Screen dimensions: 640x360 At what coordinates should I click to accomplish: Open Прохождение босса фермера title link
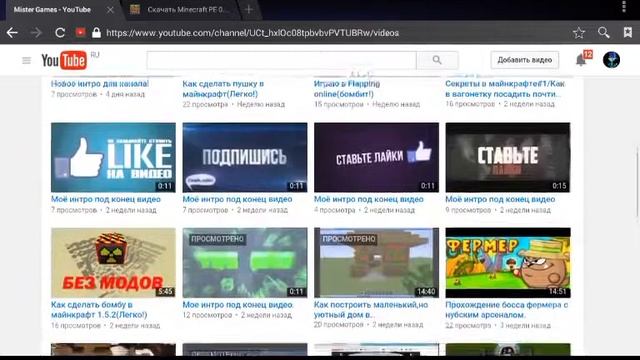tap(507, 309)
